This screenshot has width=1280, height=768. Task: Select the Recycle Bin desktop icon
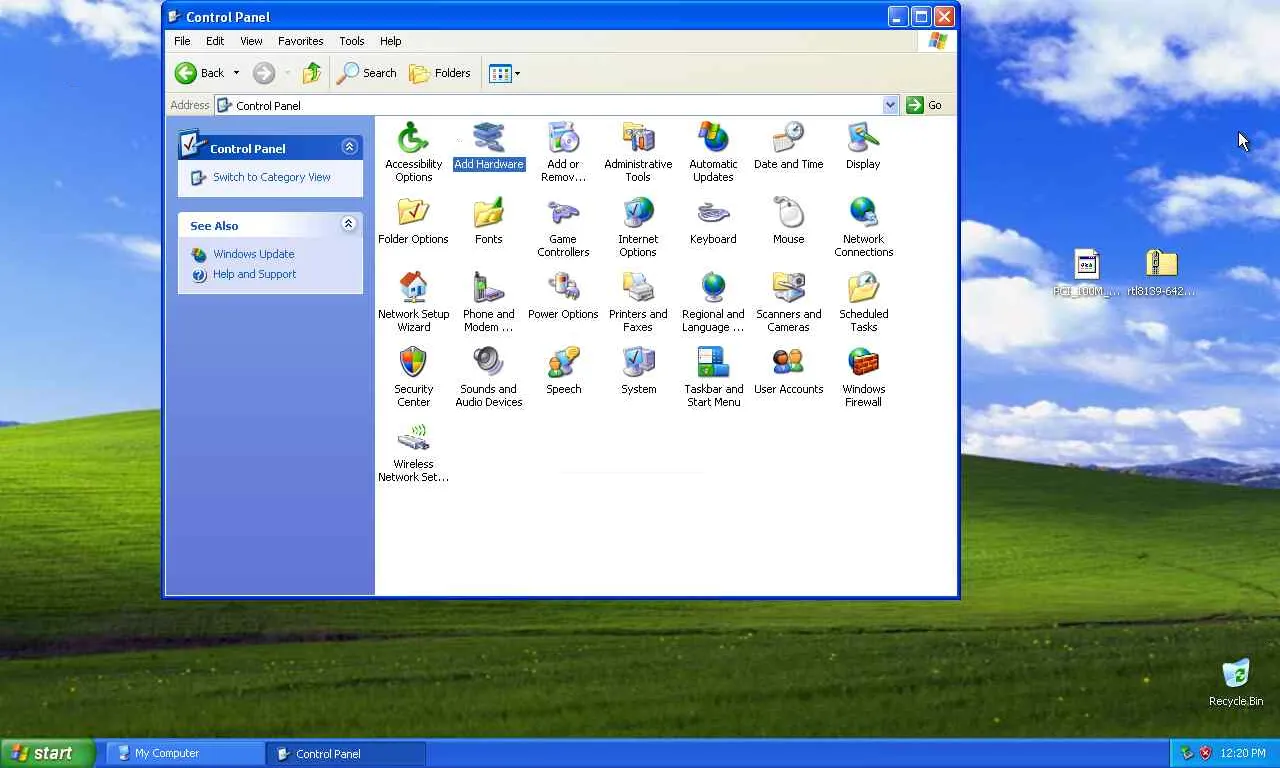pyautogui.click(x=1236, y=683)
